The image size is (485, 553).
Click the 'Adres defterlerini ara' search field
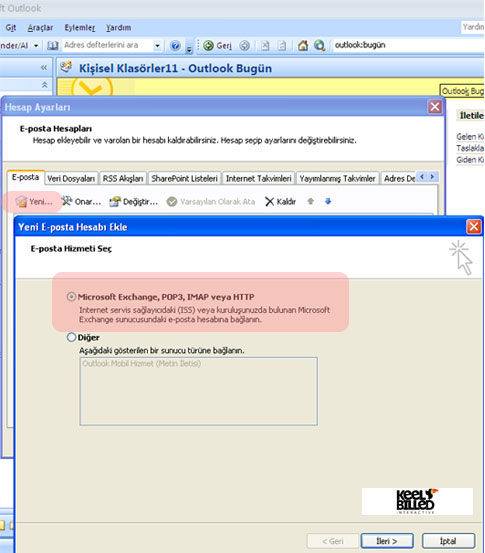tap(107, 45)
